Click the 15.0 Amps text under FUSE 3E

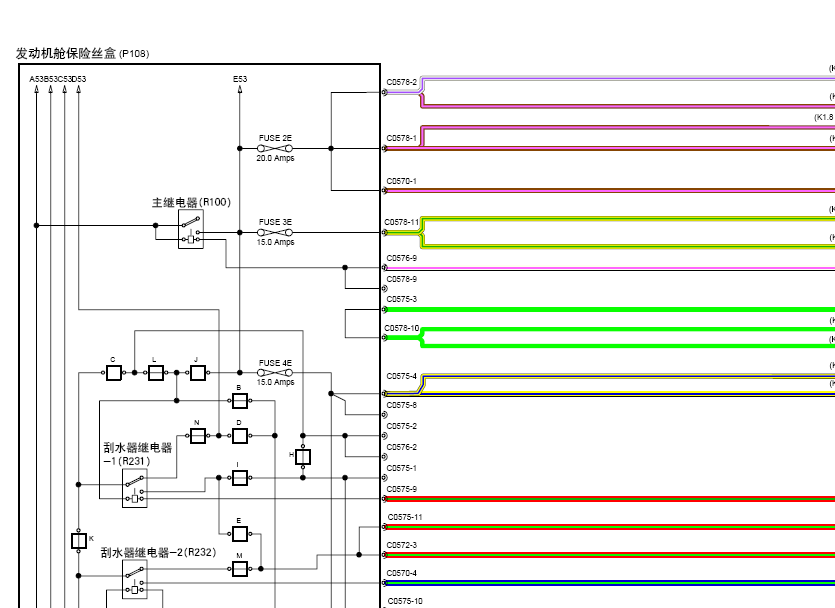tap(275, 242)
